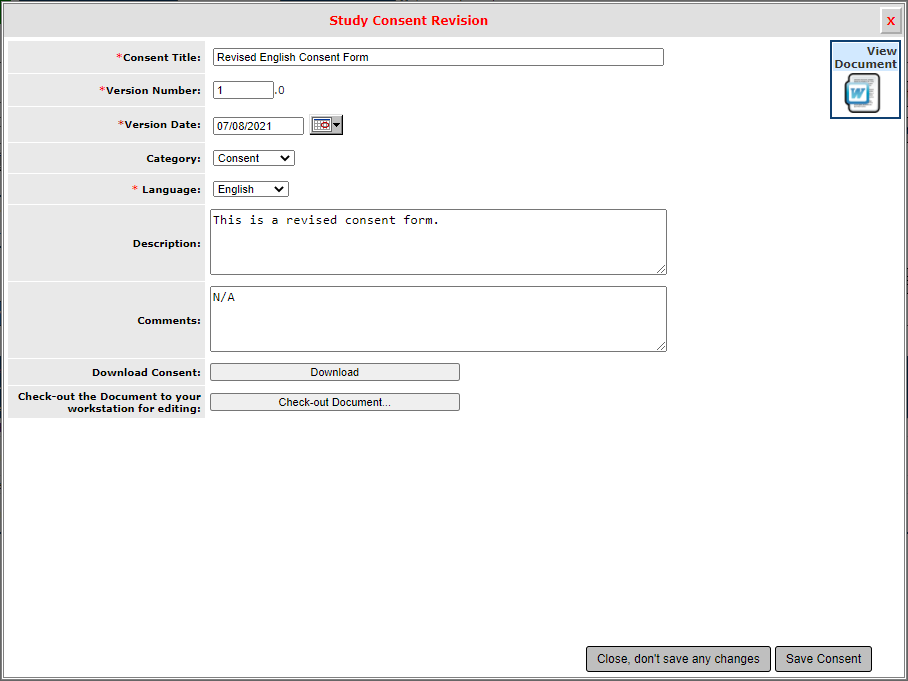Click inside the Description text area
The height and width of the screenshot is (681, 908).
point(438,242)
